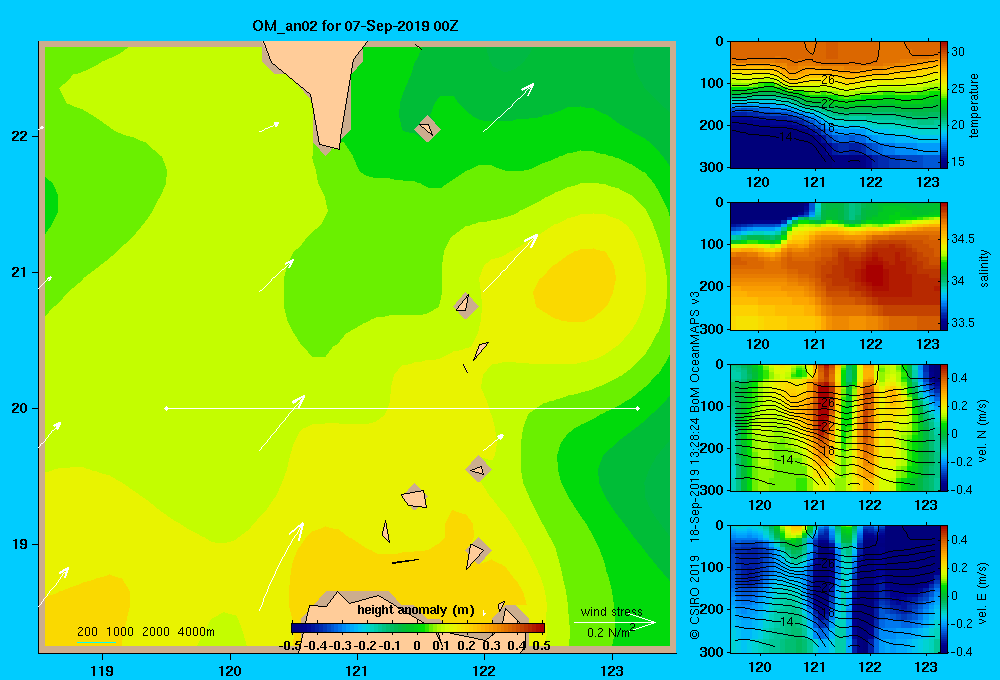
Task: Click the '300' depth label of temperature panel
Action: coord(711,167)
